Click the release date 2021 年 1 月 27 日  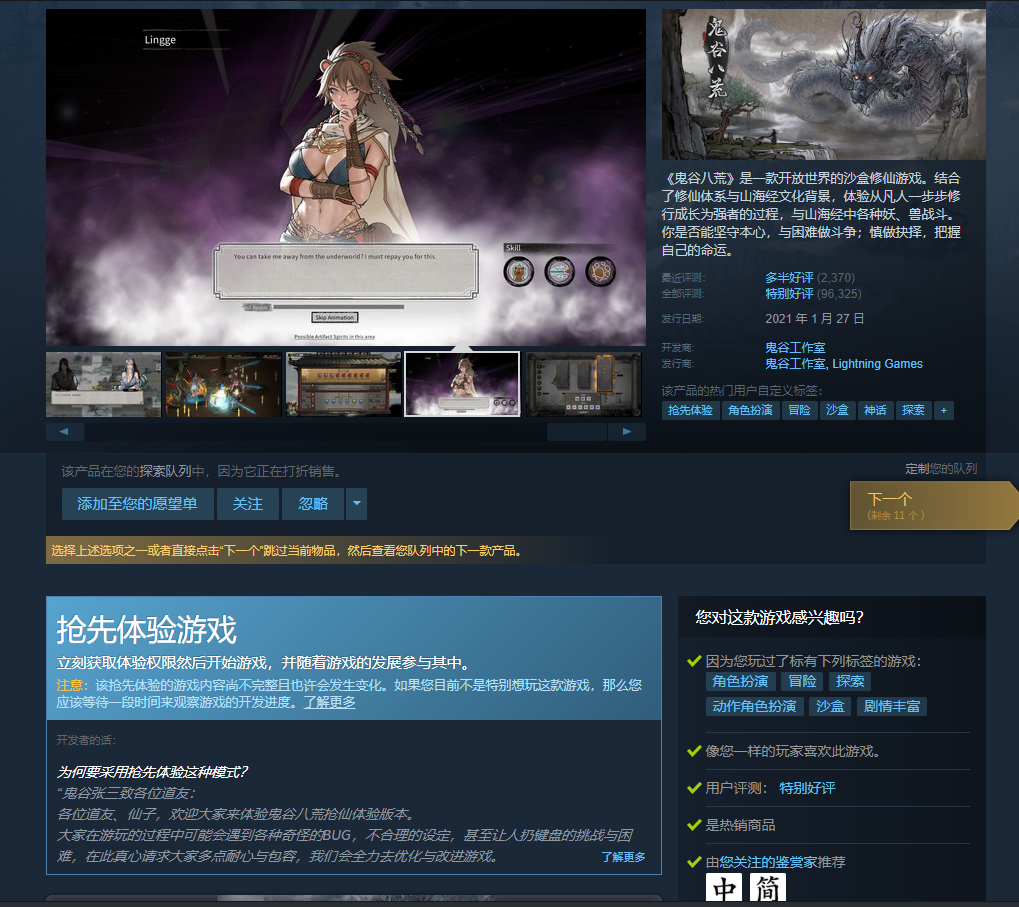(814, 319)
